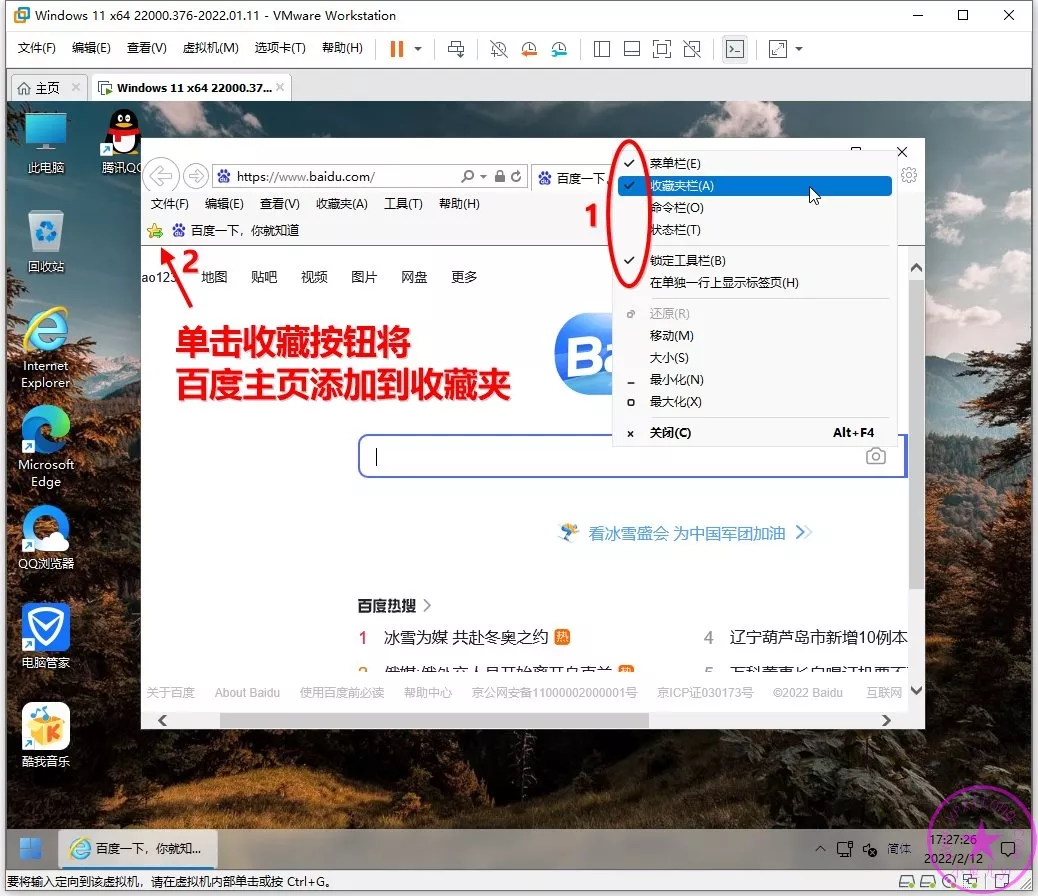Enter full screen mode in VMware toolbar

[661, 49]
